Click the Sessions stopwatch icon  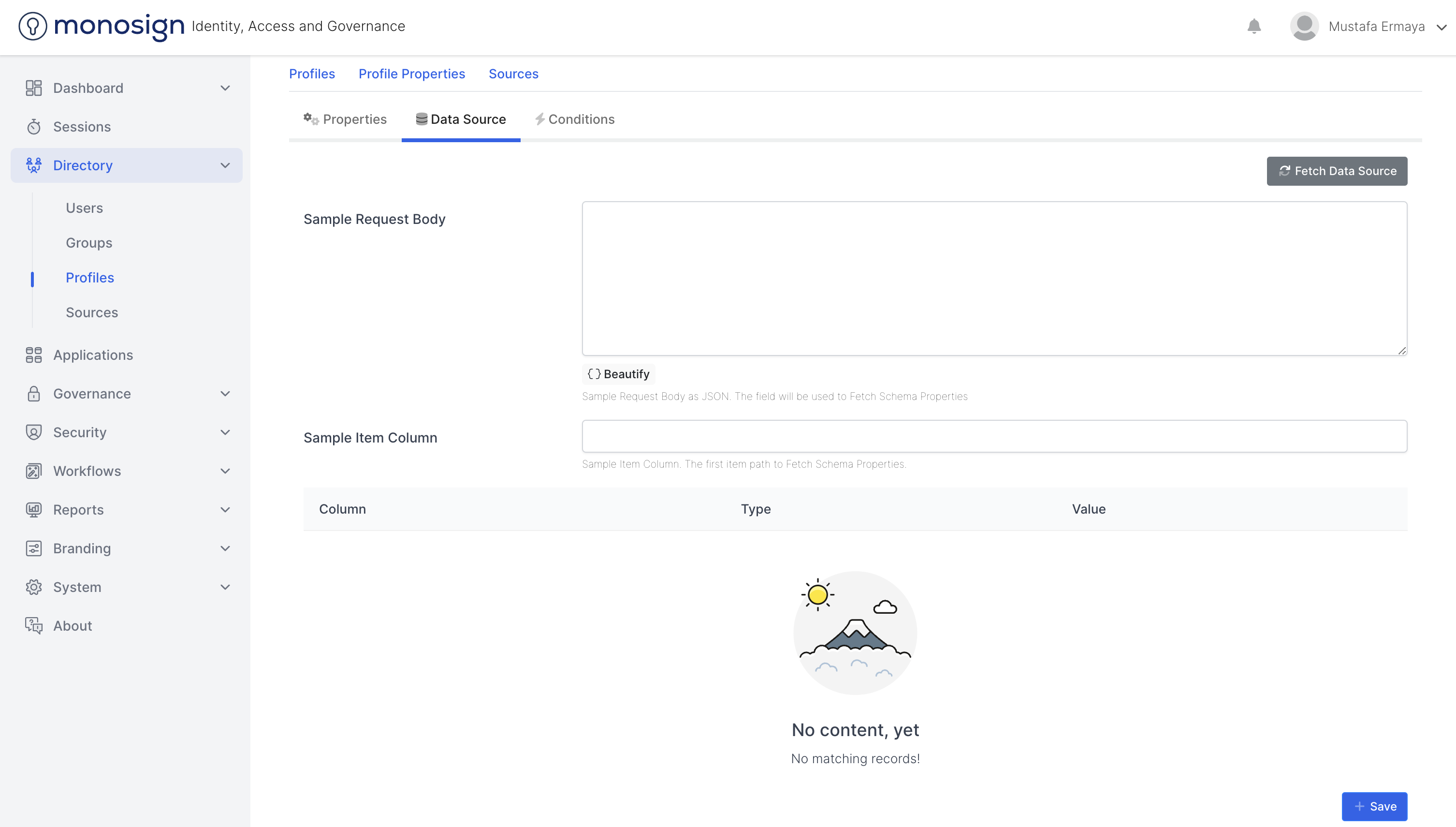[x=33, y=127]
